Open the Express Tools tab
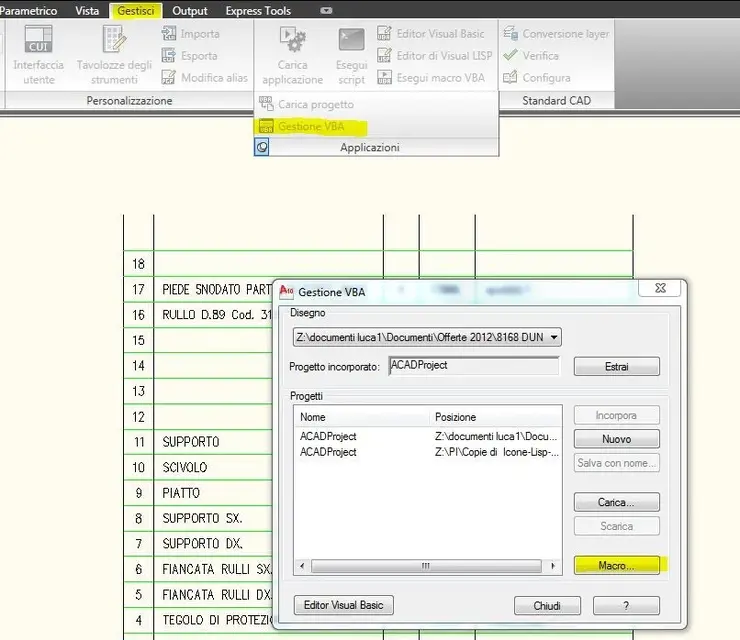 (x=259, y=11)
